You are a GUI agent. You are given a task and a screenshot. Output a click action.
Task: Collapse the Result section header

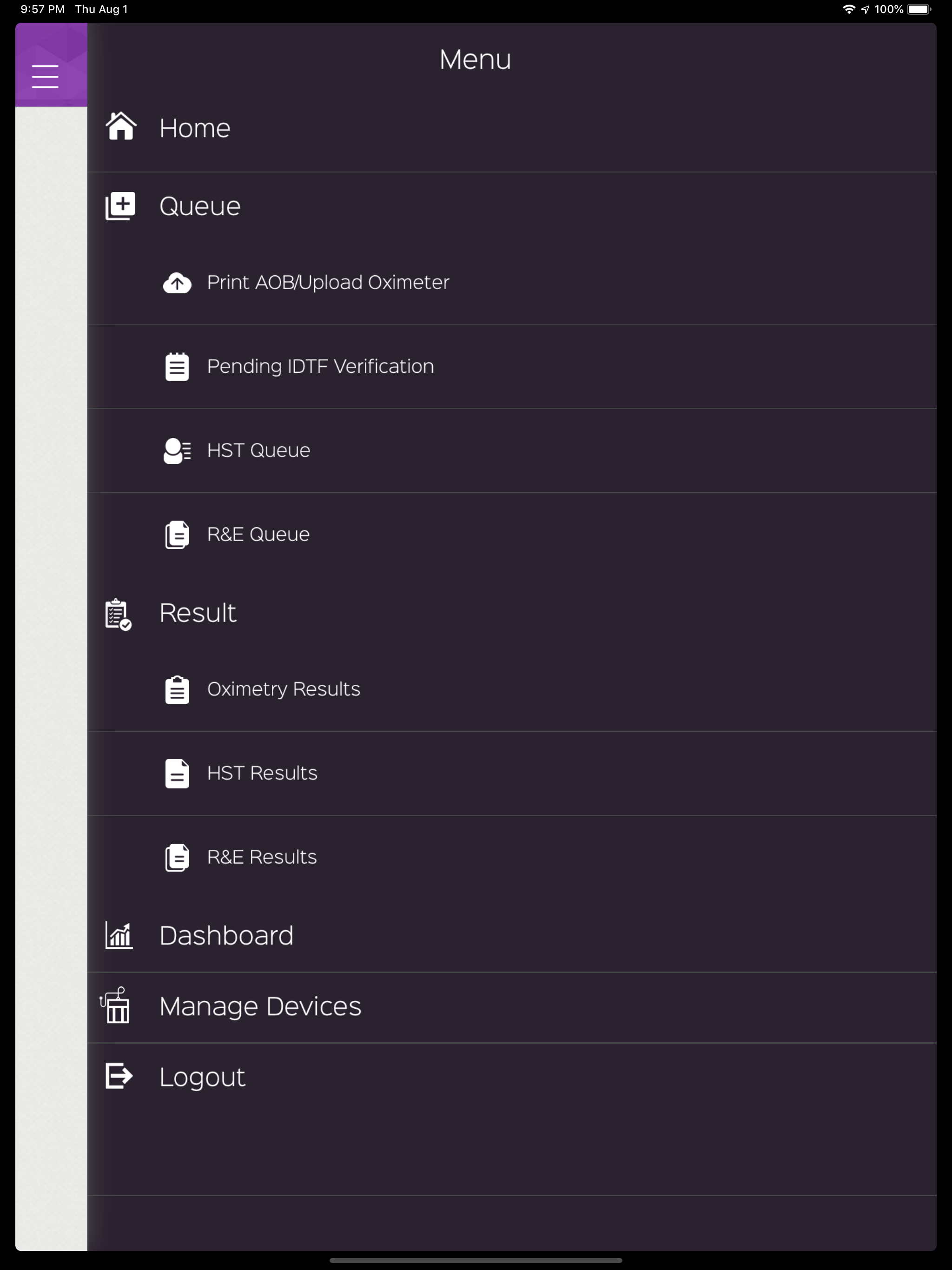[512, 613]
